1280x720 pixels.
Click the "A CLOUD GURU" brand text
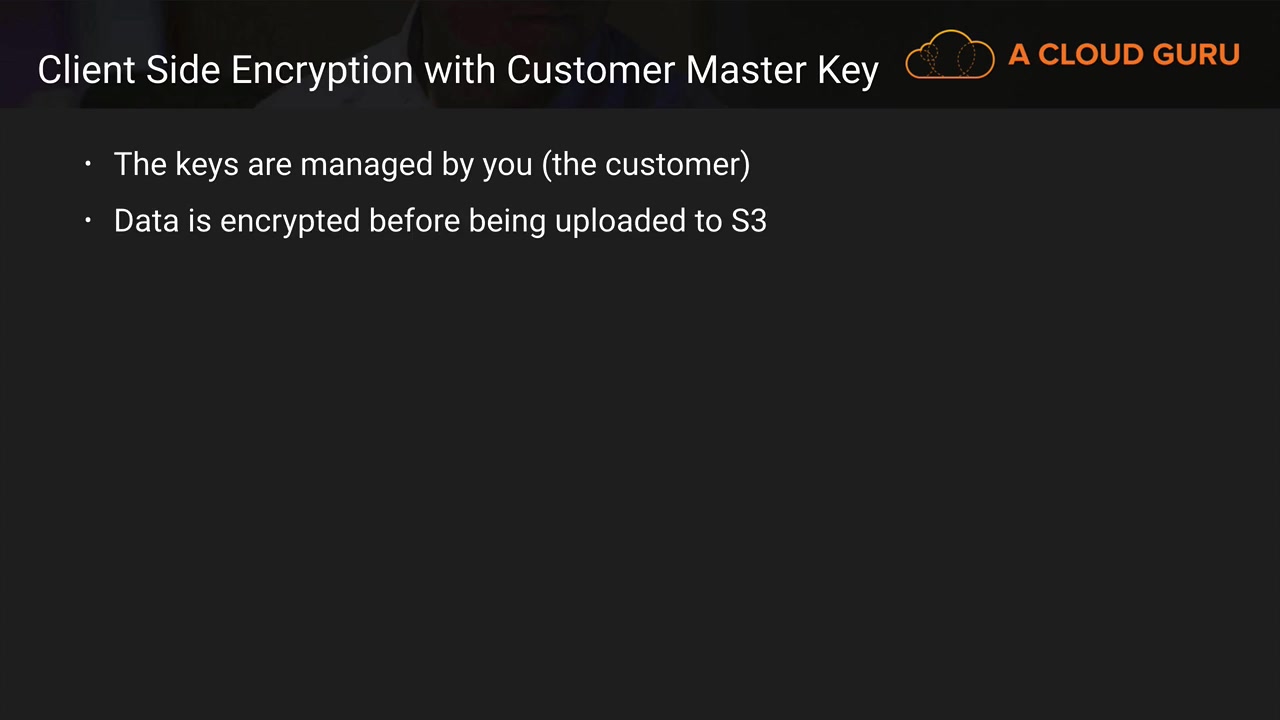point(1124,55)
